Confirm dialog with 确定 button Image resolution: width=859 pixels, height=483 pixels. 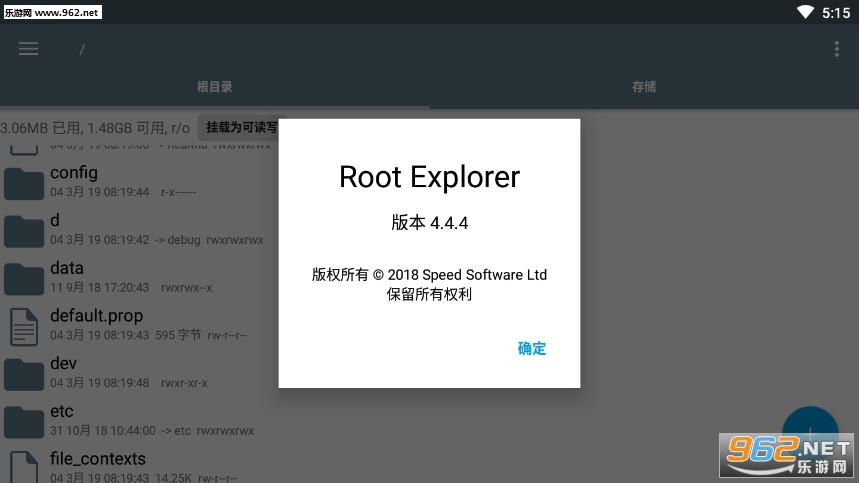(x=531, y=348)
